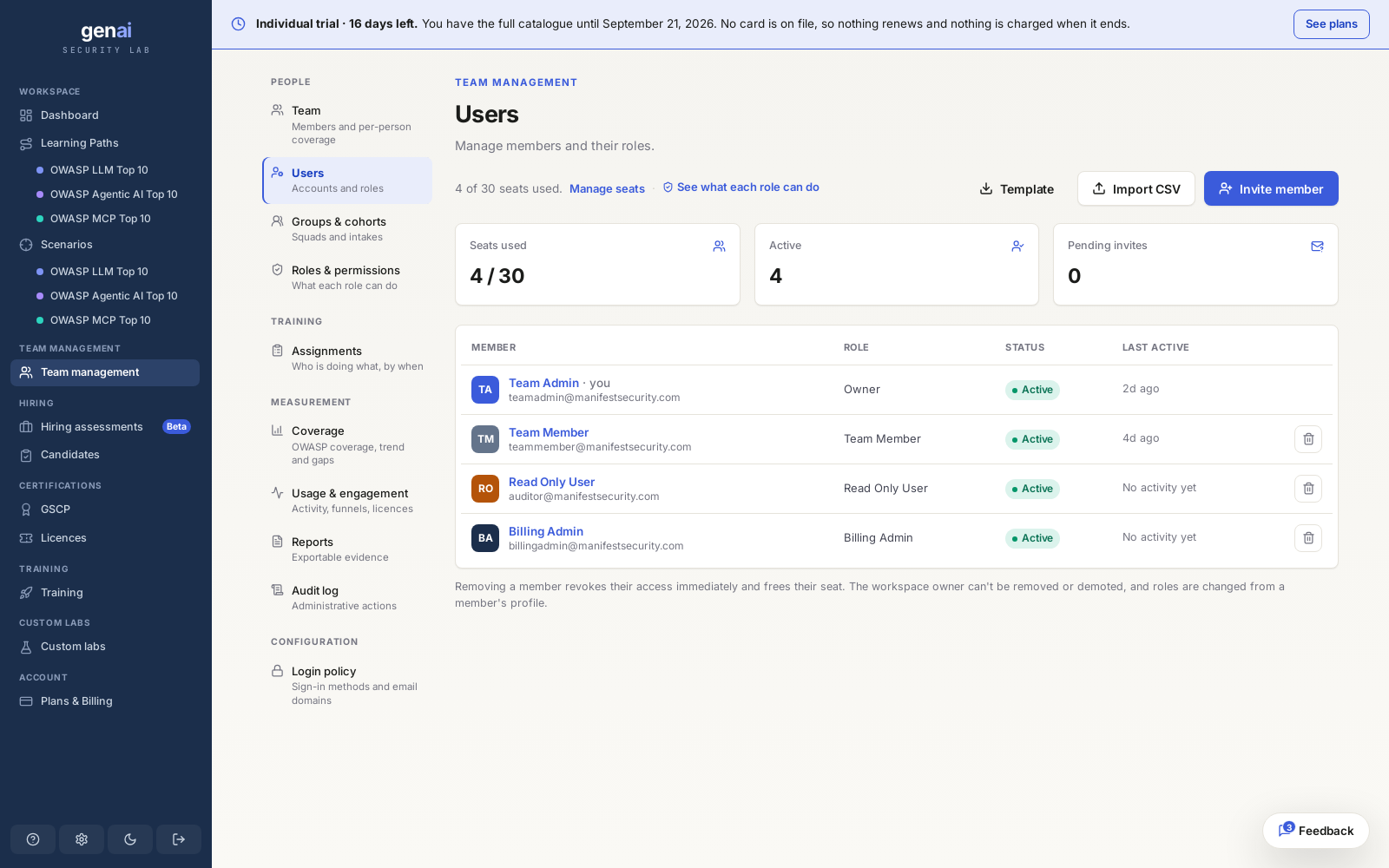Open Hiring assessments in sidebar
Screen dimensions: 1389x868
[x=105, y=427]
